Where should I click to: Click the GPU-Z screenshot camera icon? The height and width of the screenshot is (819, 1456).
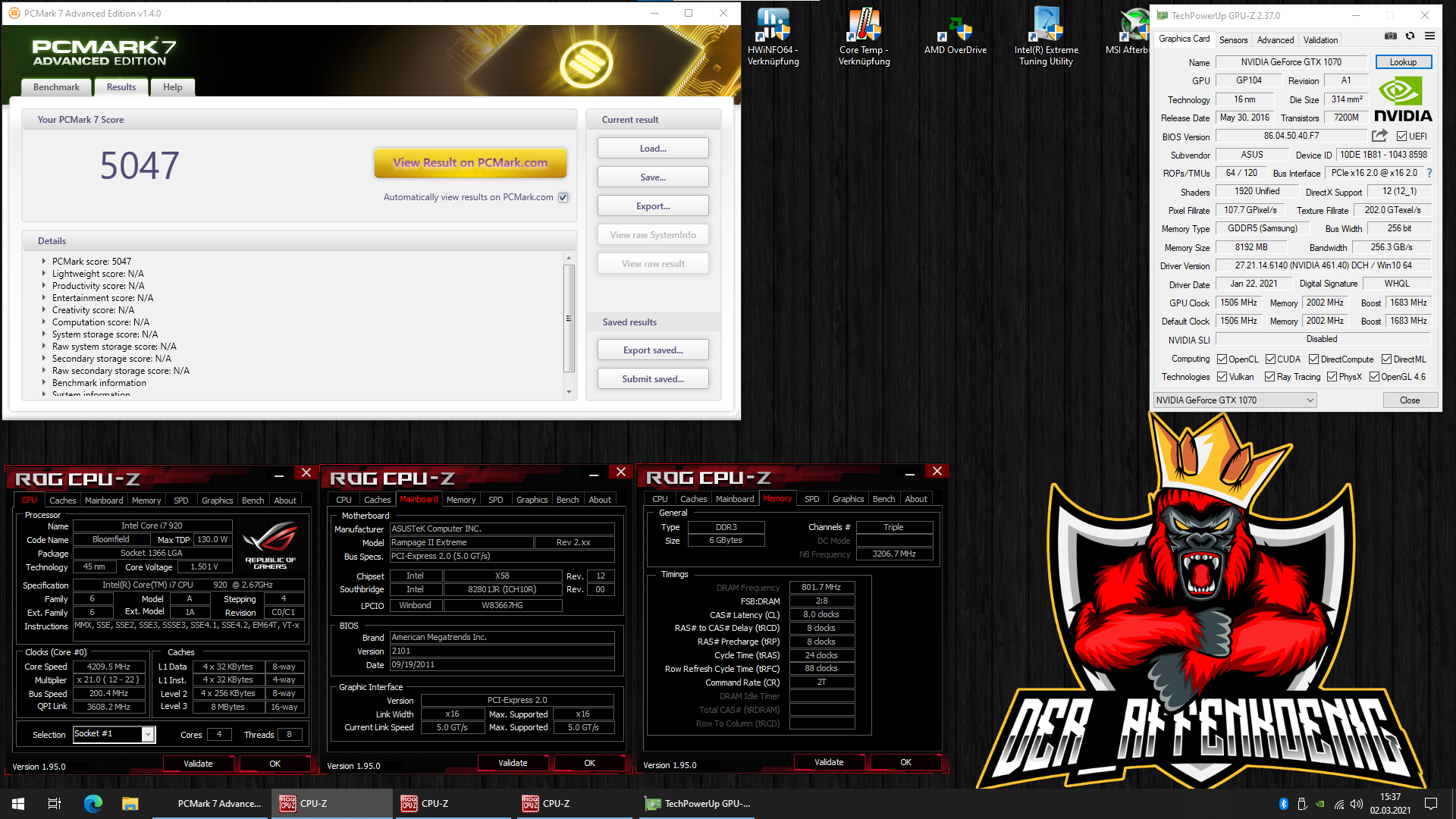pyautogui.click(x=1390, y=36)
